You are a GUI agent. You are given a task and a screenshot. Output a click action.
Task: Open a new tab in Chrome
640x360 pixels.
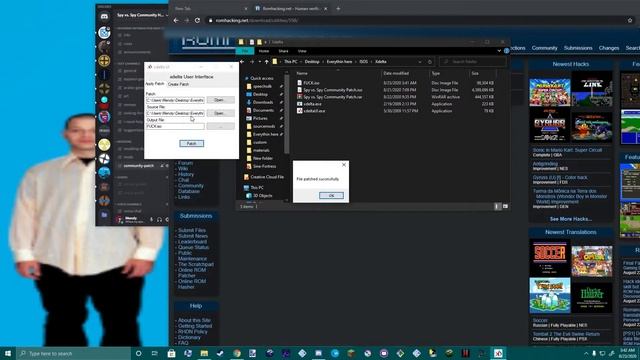click(338, 9)
